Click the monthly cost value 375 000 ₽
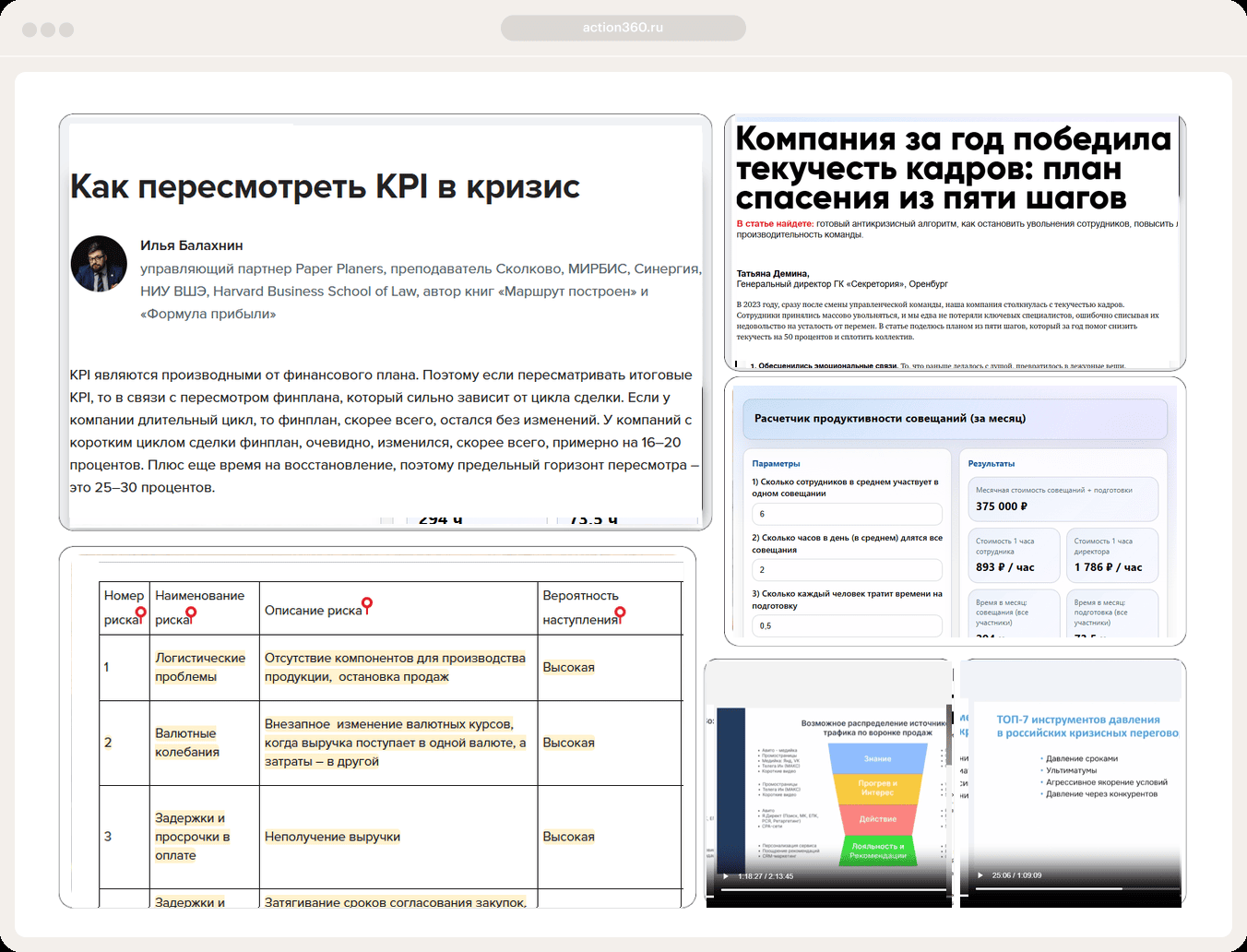 point(1002,506)
